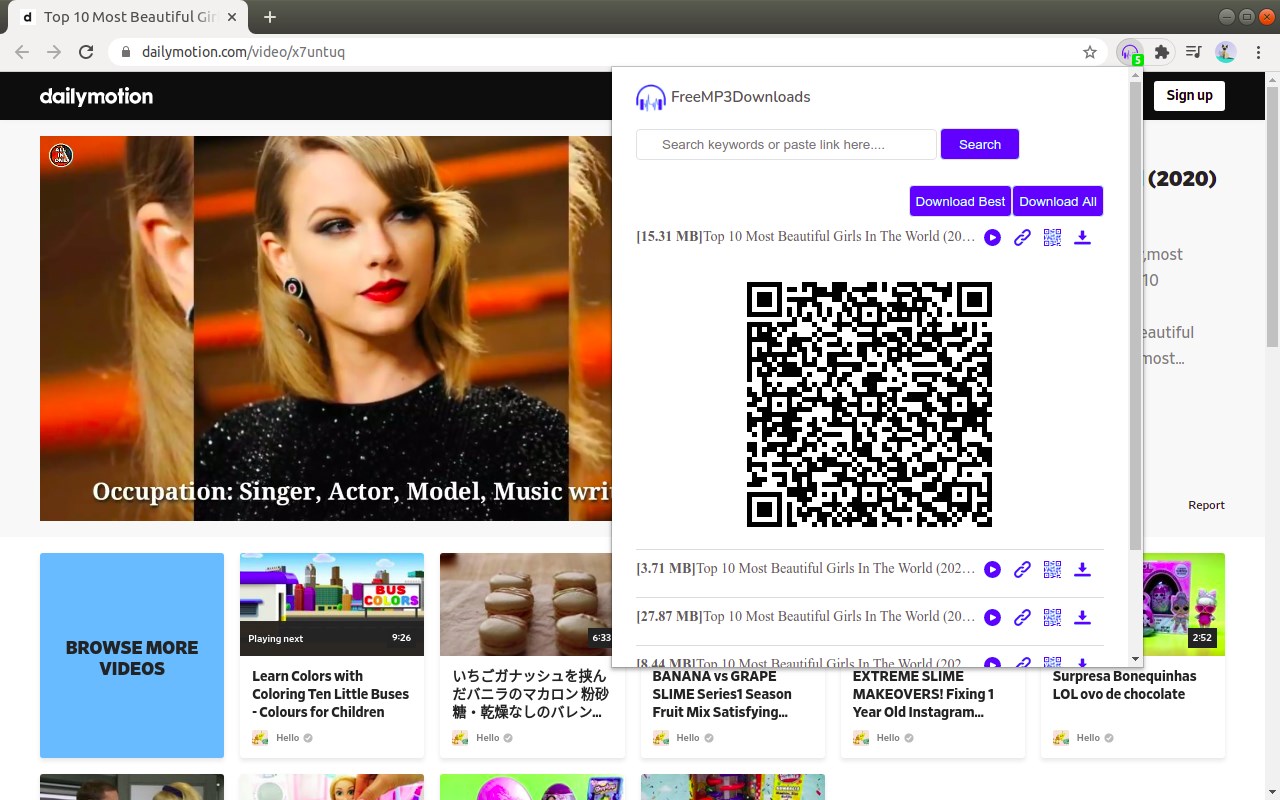
Task: Open a new browser tab
Action: click(269, 17)
